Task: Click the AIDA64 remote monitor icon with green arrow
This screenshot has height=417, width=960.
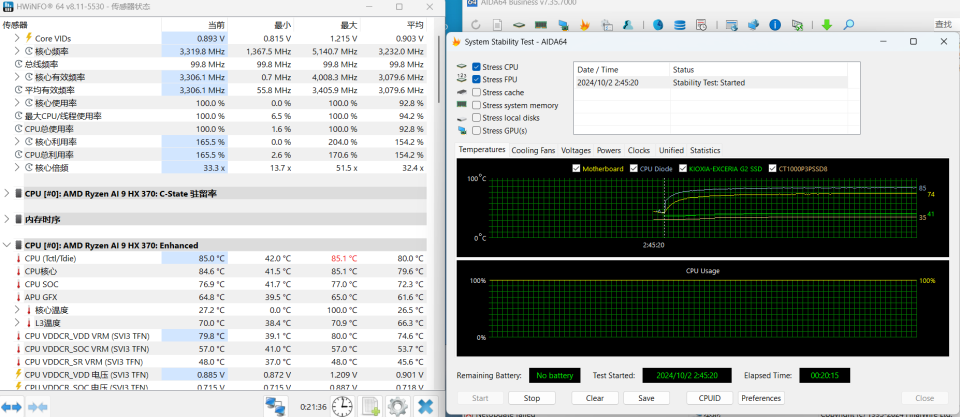Action: [x=797, y=25]
